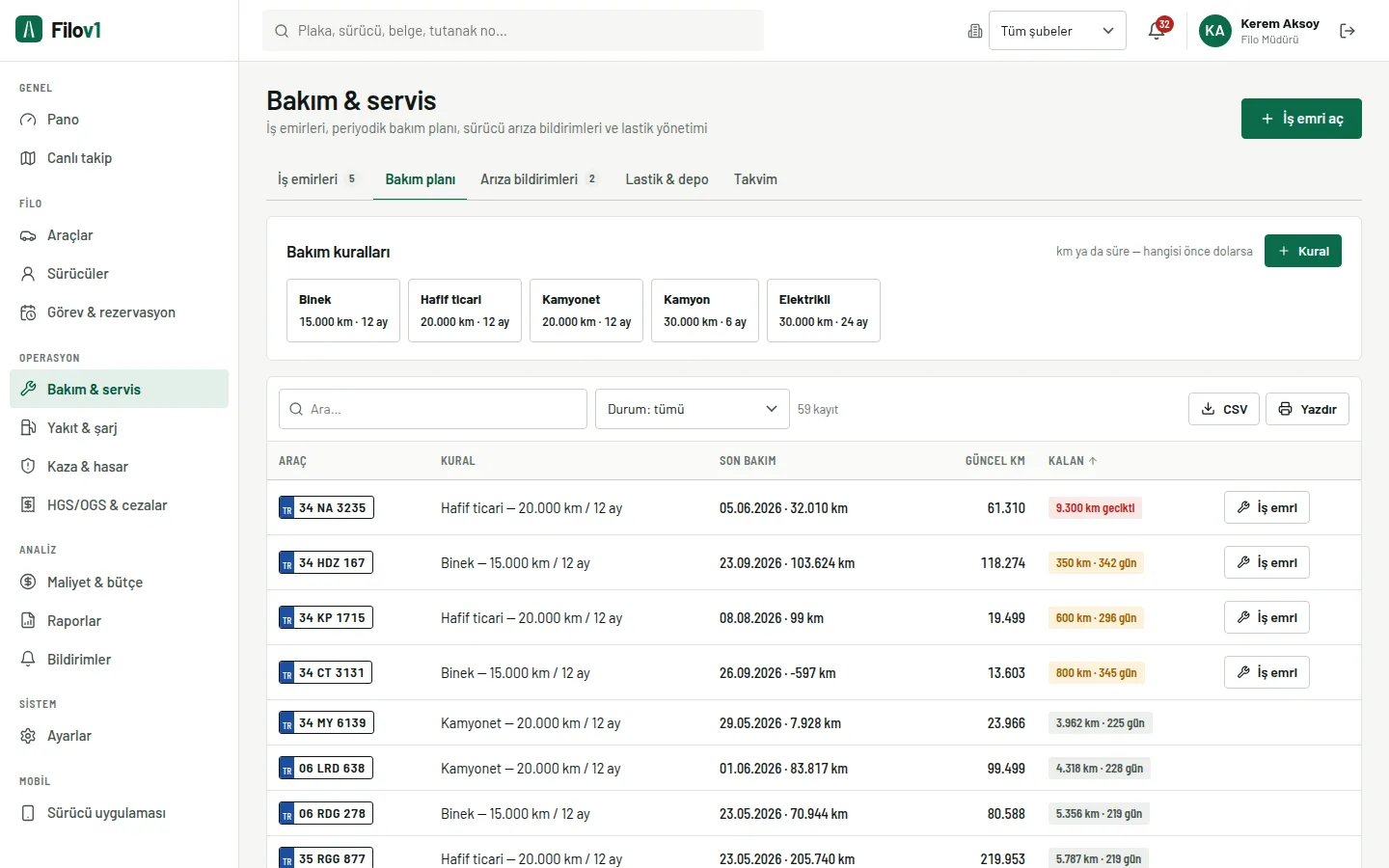The image size is (1389, 868).
Task: Open Kaza & hasar section
Action: (x=119, y=467)
